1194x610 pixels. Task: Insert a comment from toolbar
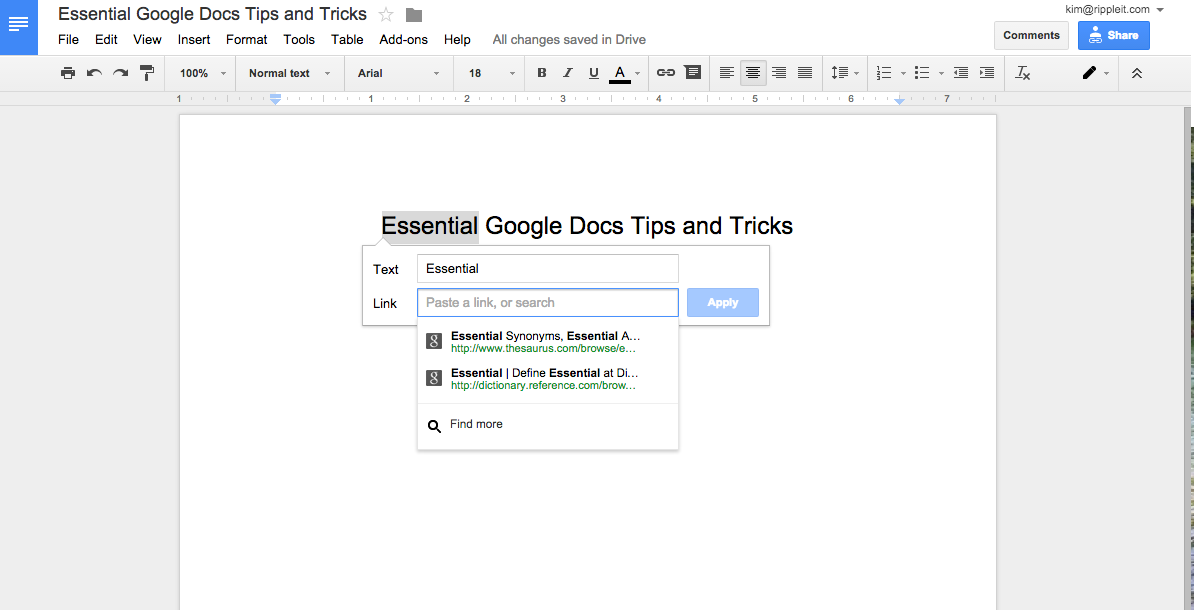692,73
